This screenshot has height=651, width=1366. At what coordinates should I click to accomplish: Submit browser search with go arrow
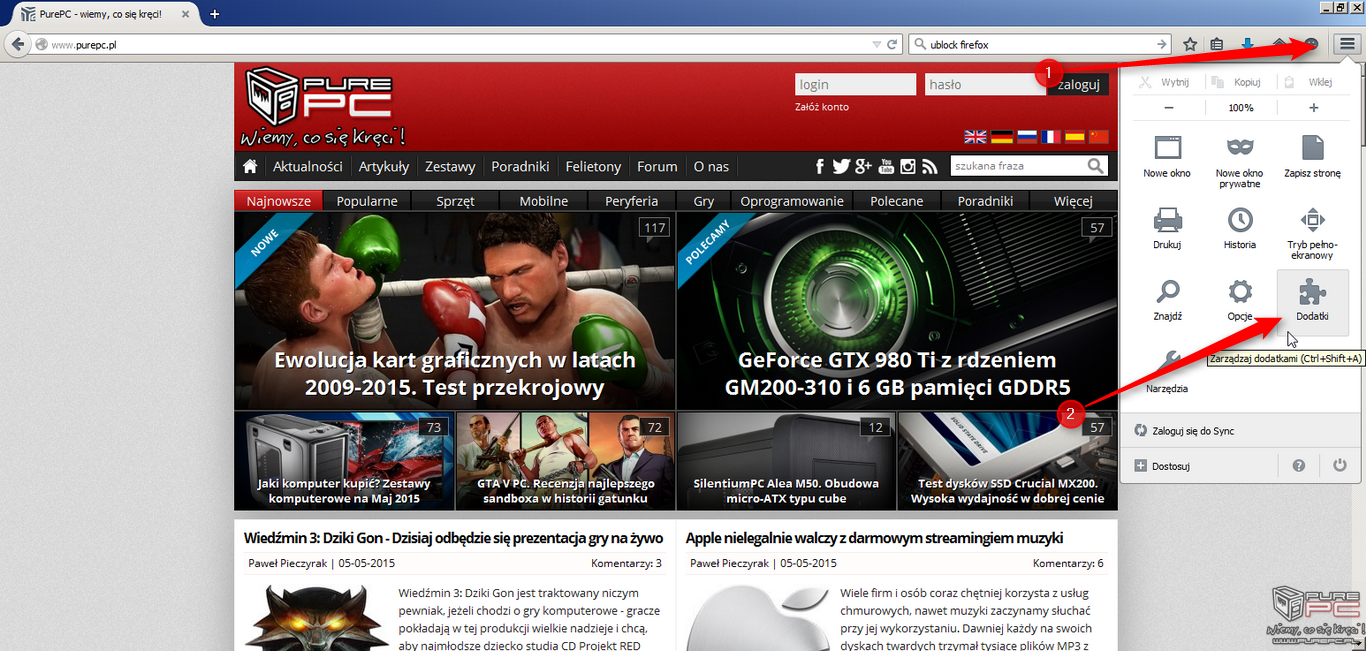click(1161, 45)
